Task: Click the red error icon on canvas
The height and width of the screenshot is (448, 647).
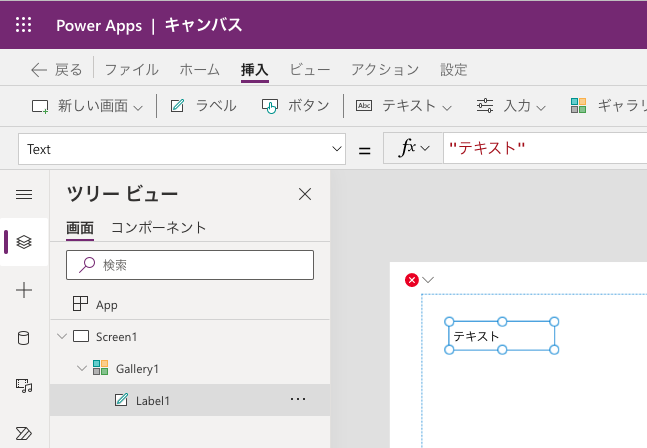Action: [411, 280]
